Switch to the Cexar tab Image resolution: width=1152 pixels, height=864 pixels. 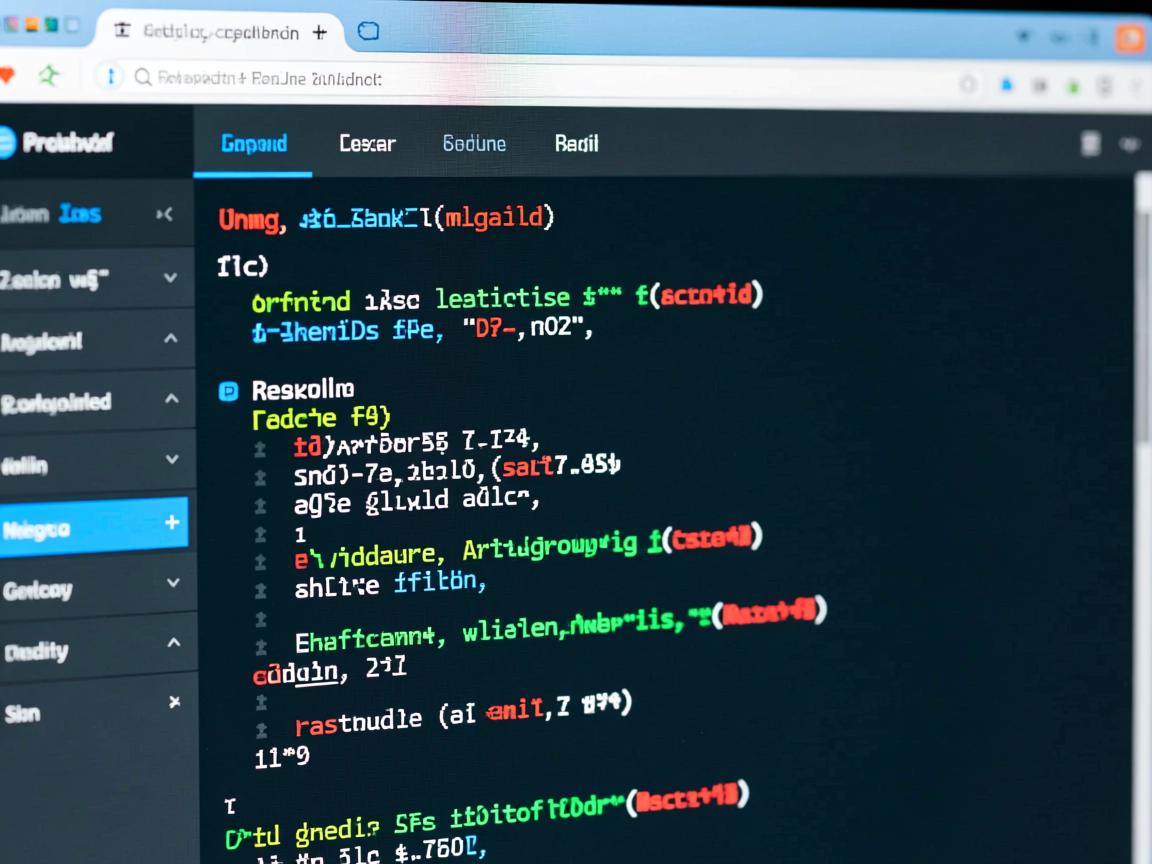367,144
